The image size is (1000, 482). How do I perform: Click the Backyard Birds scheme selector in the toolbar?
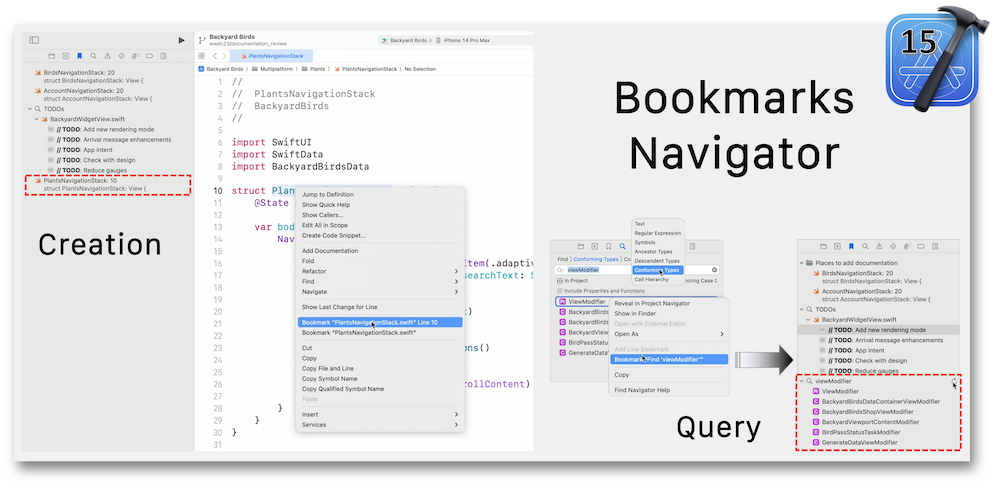(x=403, y=40)
